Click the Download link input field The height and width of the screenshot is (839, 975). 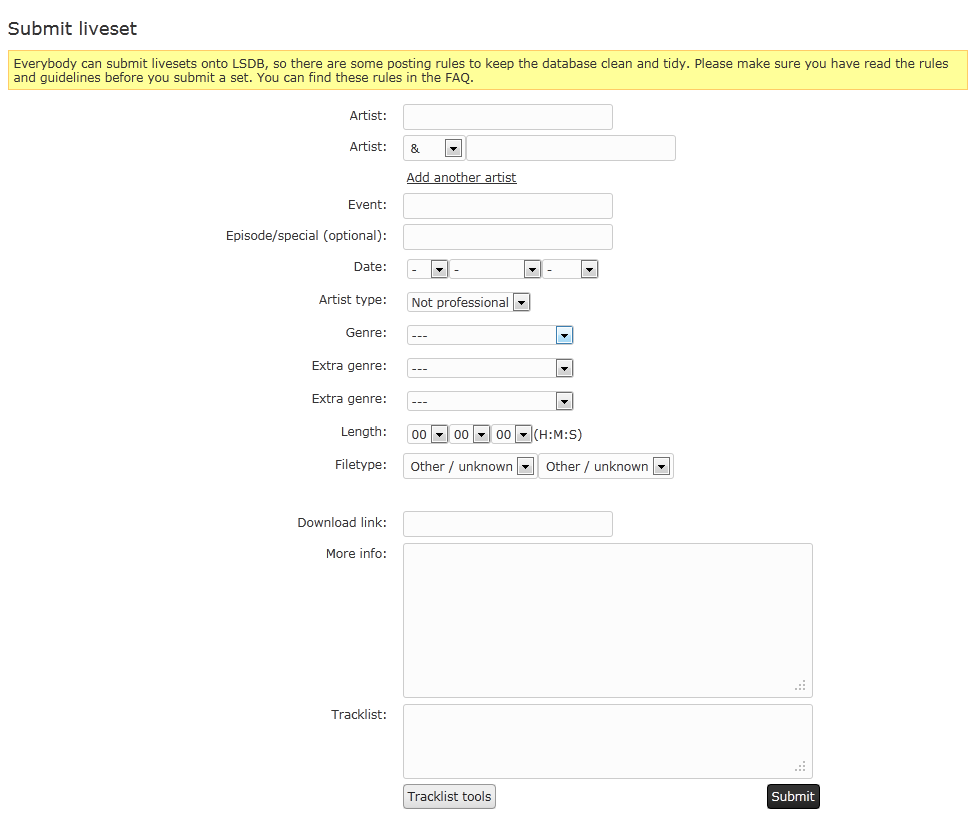[x=507, y=524]
